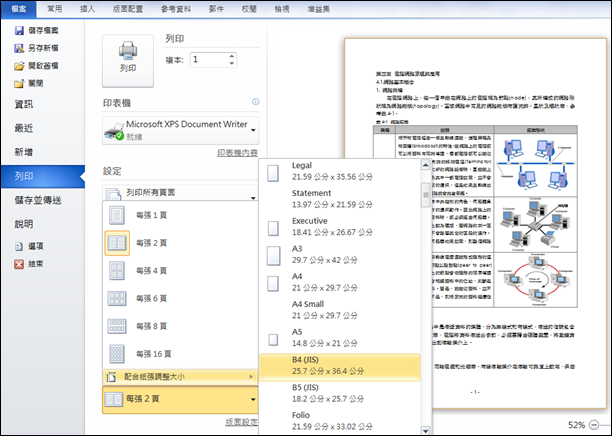Click the 關閉 close file icon
This screenshot has width=612, height=436.
tap(19, 83)
